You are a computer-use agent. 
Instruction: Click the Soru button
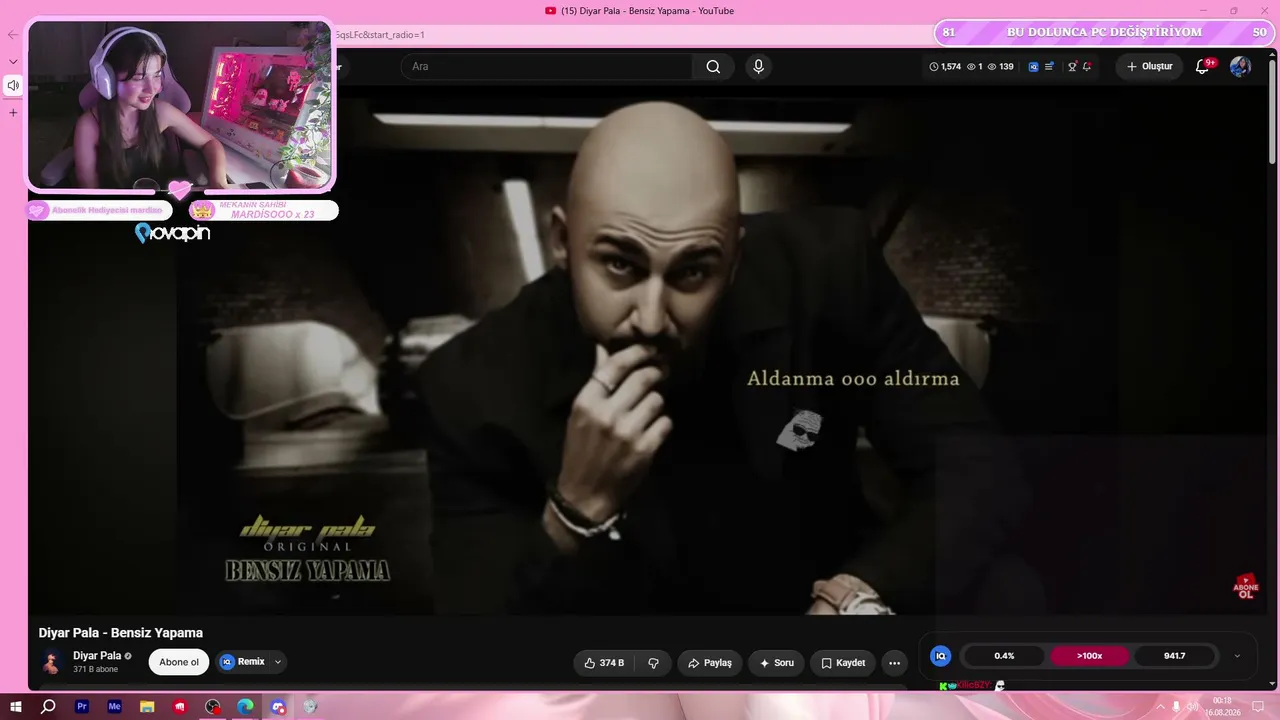point(777,663)
